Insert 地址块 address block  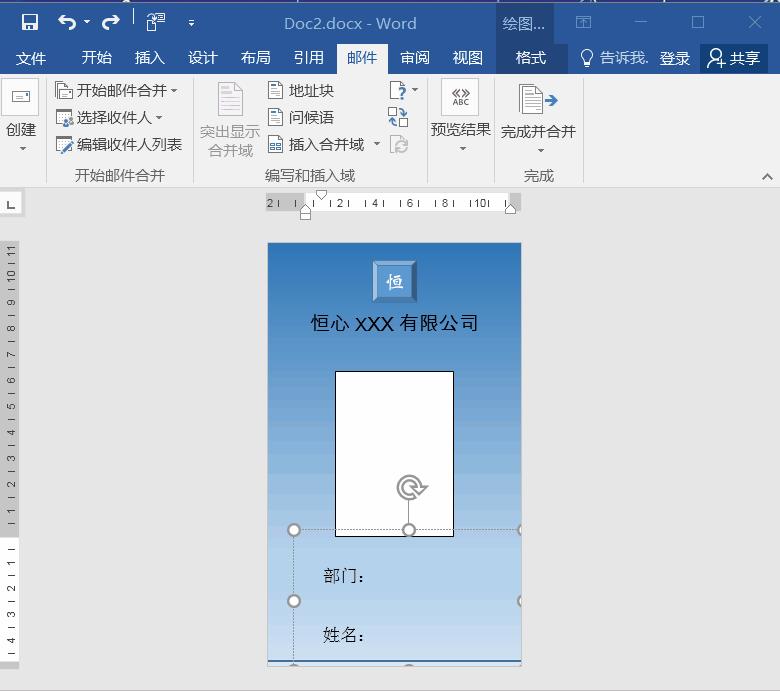[301, 91]
